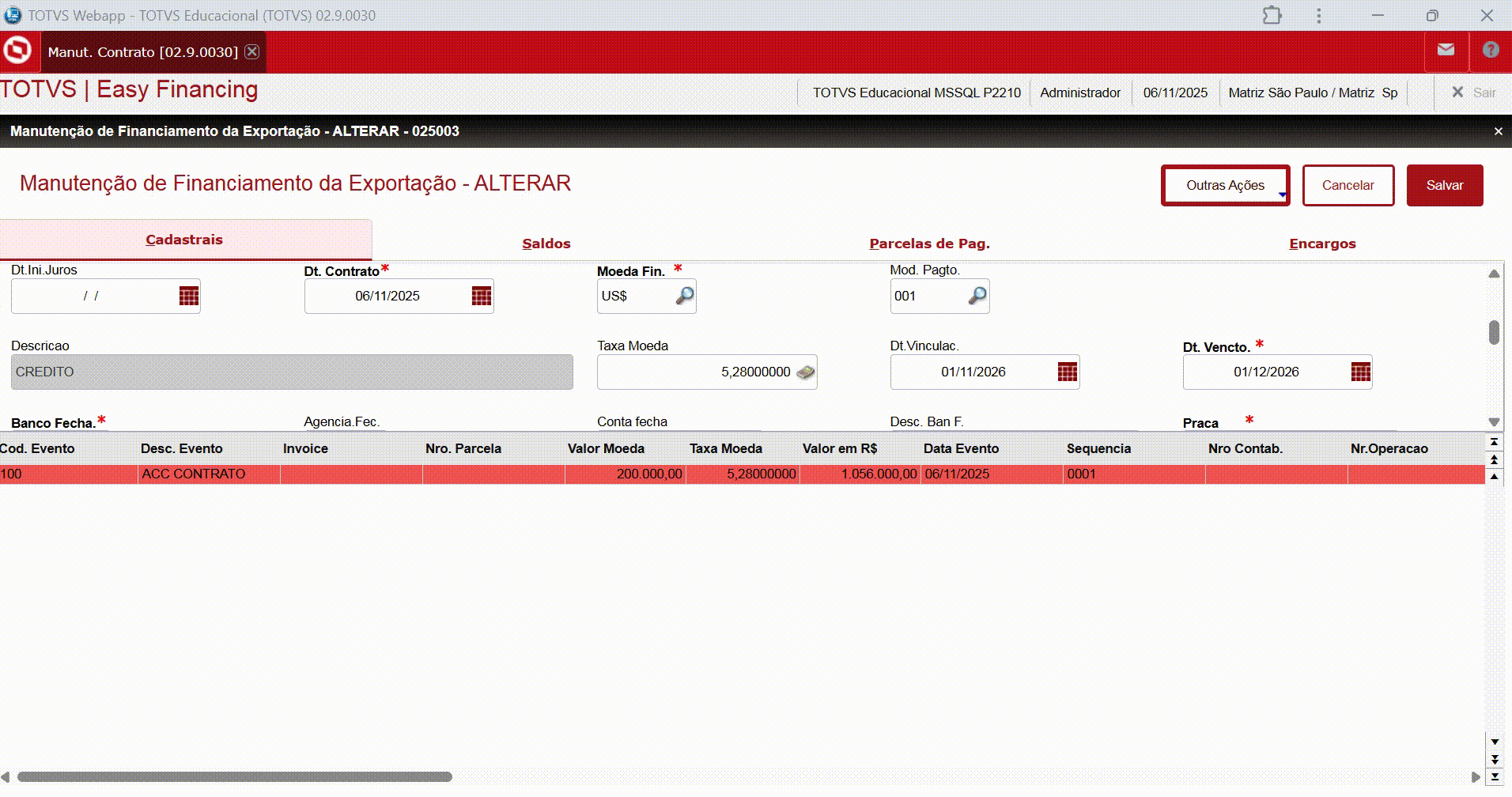
Task: Click the form's vertical scrollbar thumb
Action: (x=1494, y=332)
